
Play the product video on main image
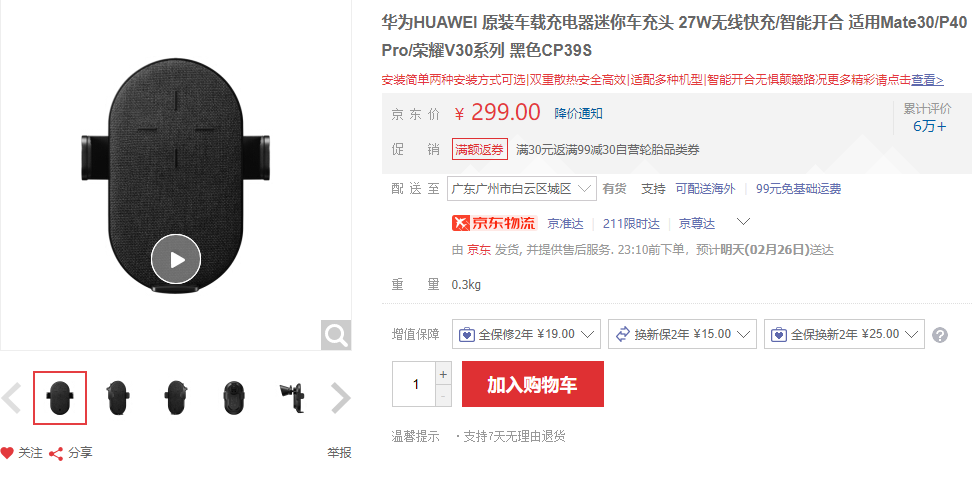(176, 259)
